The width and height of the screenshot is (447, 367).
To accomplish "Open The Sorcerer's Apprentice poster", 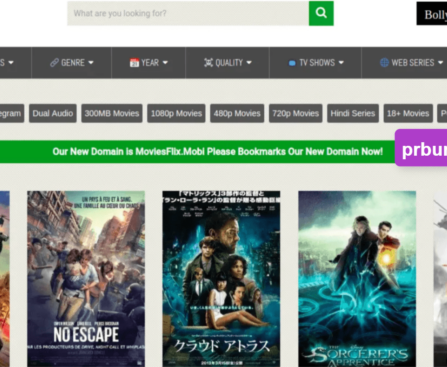I will click(x=357, y=279).
